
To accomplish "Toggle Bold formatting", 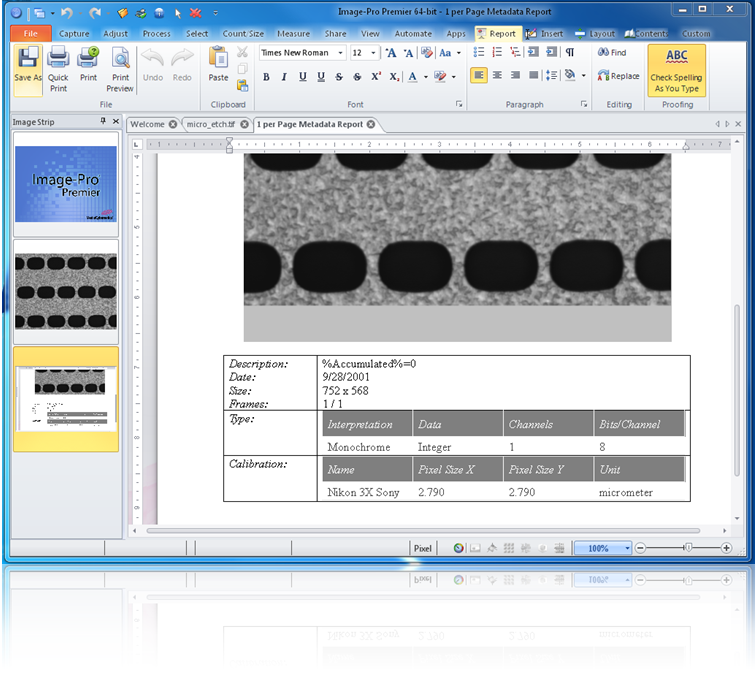I will tap(266, 77).
